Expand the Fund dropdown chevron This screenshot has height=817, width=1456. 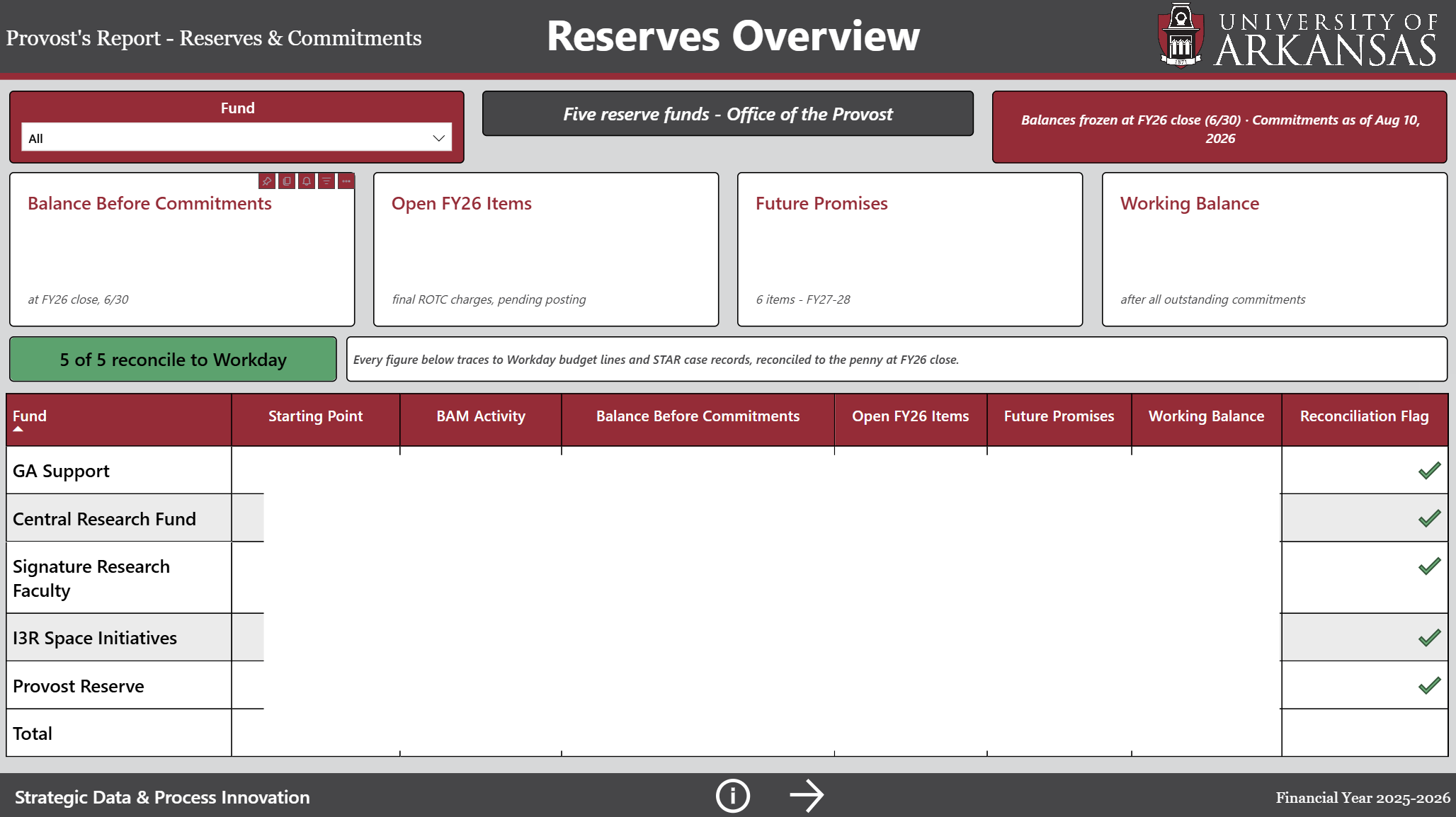[x=439, y=138]
